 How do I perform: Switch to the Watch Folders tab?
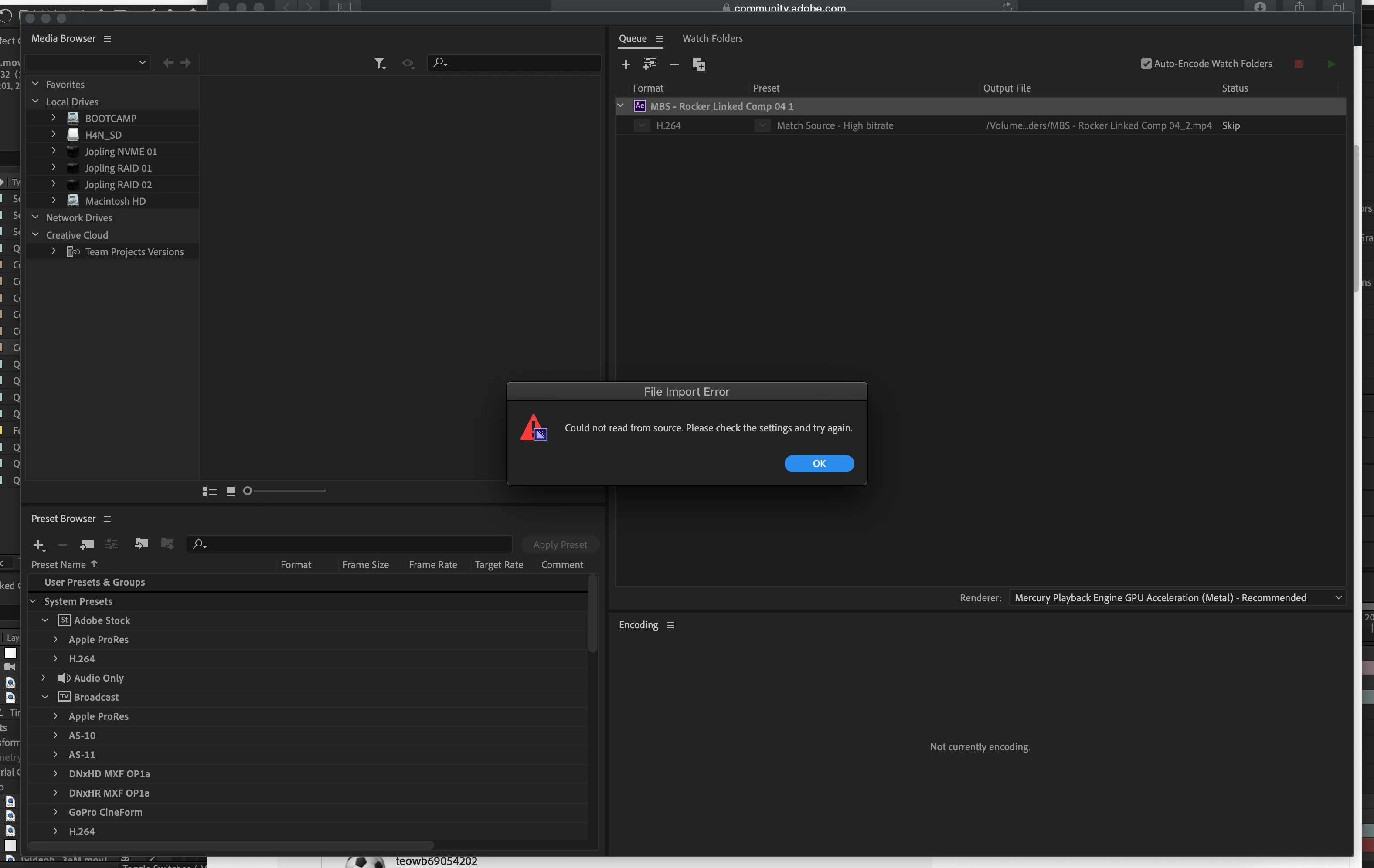point(712,38)
